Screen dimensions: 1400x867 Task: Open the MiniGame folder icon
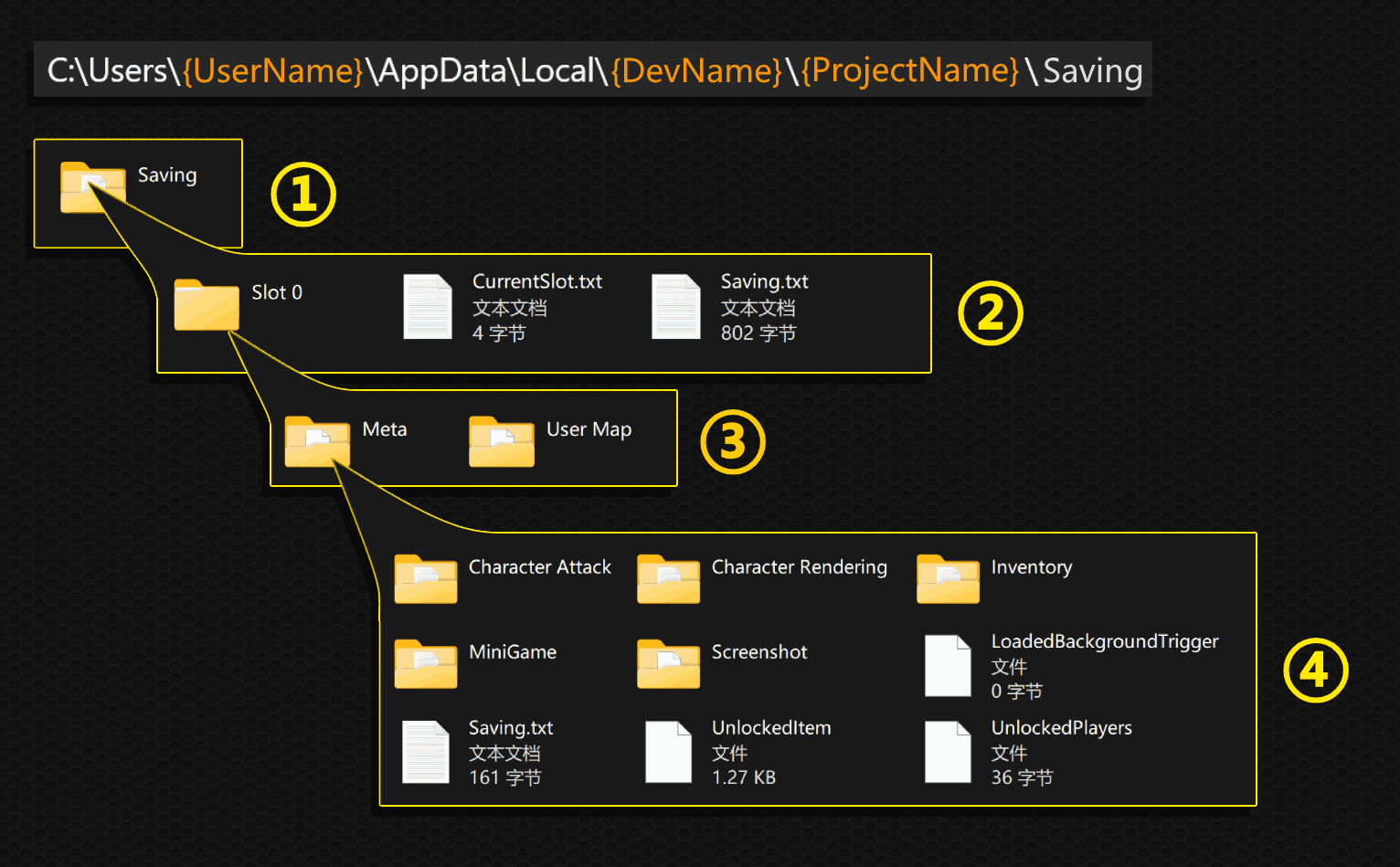[x=426, y=664]
